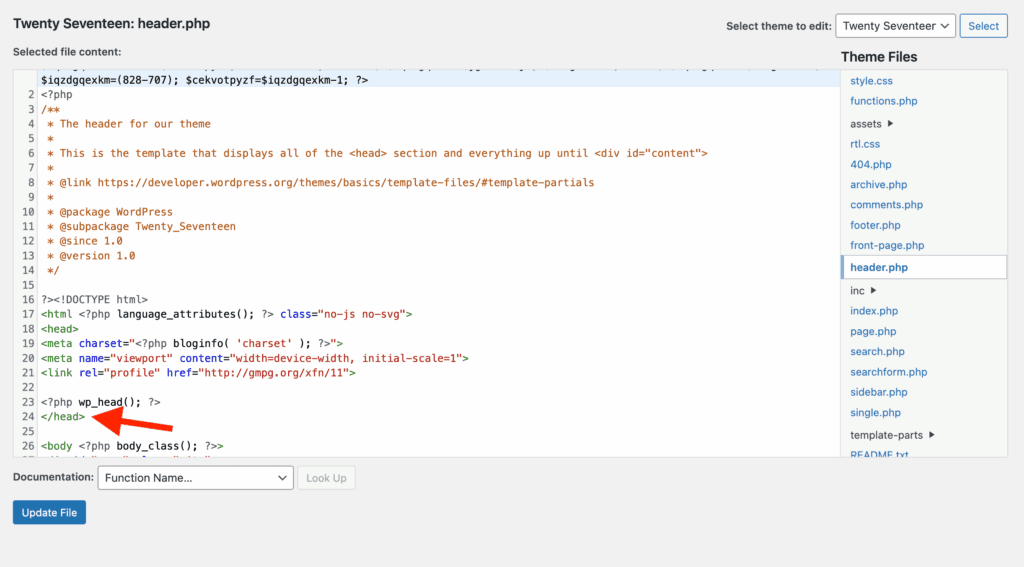This screenshot has width=1024, height=567.
Task: Open style.css in Theme Files
Action: point(871,81)
